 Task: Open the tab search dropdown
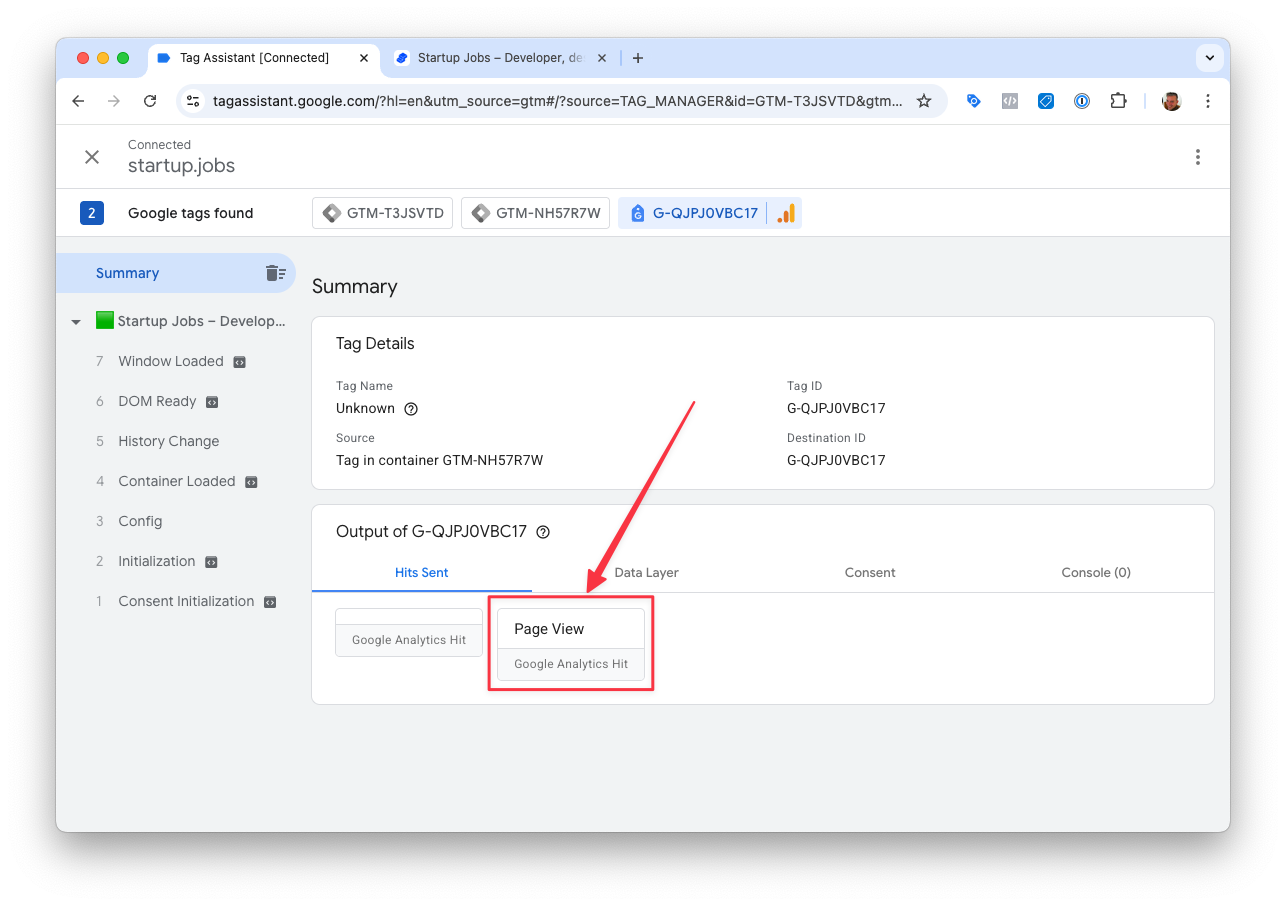click(1210, 58)
